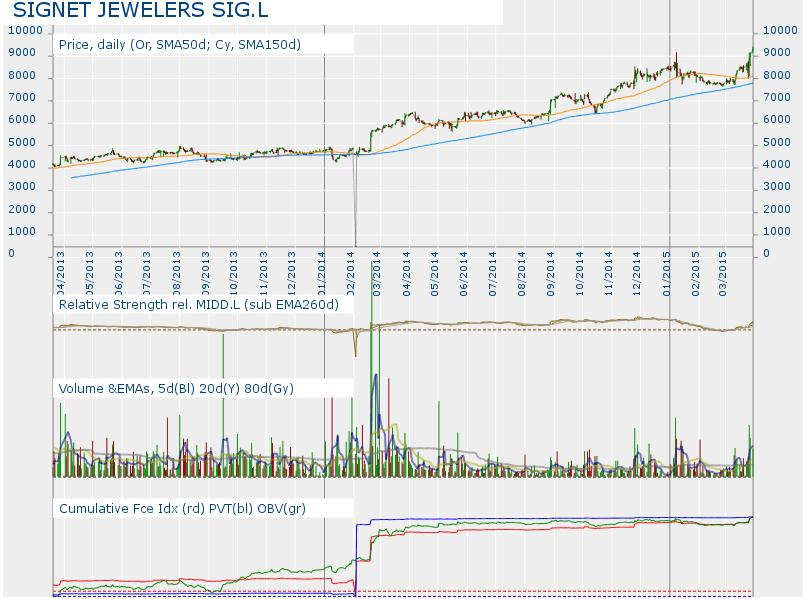Click the Volume & EMAs legend label
The height and width of the screenshot is (599, 803).
pyautogui.click(x=176, y=389)
